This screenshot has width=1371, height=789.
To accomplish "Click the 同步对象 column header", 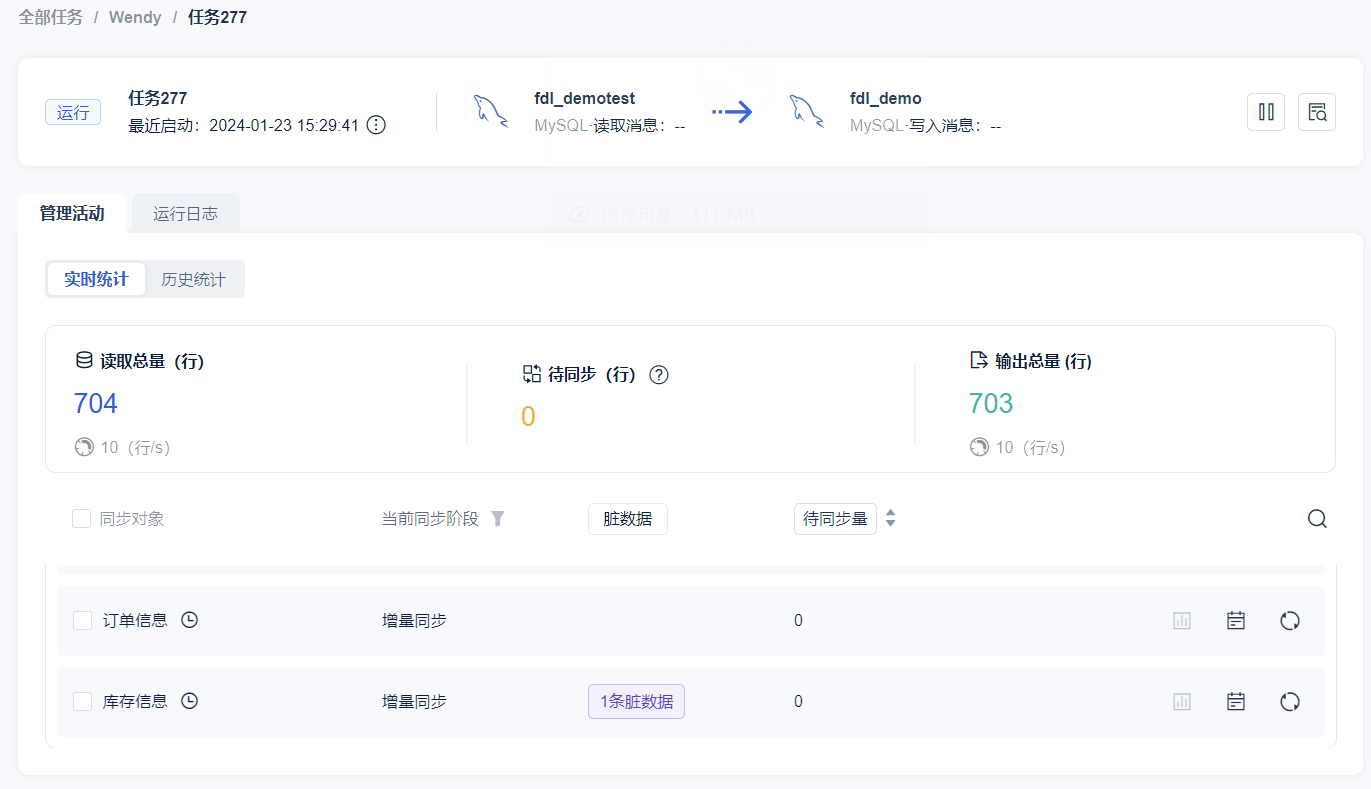I will tap(132, 519).
